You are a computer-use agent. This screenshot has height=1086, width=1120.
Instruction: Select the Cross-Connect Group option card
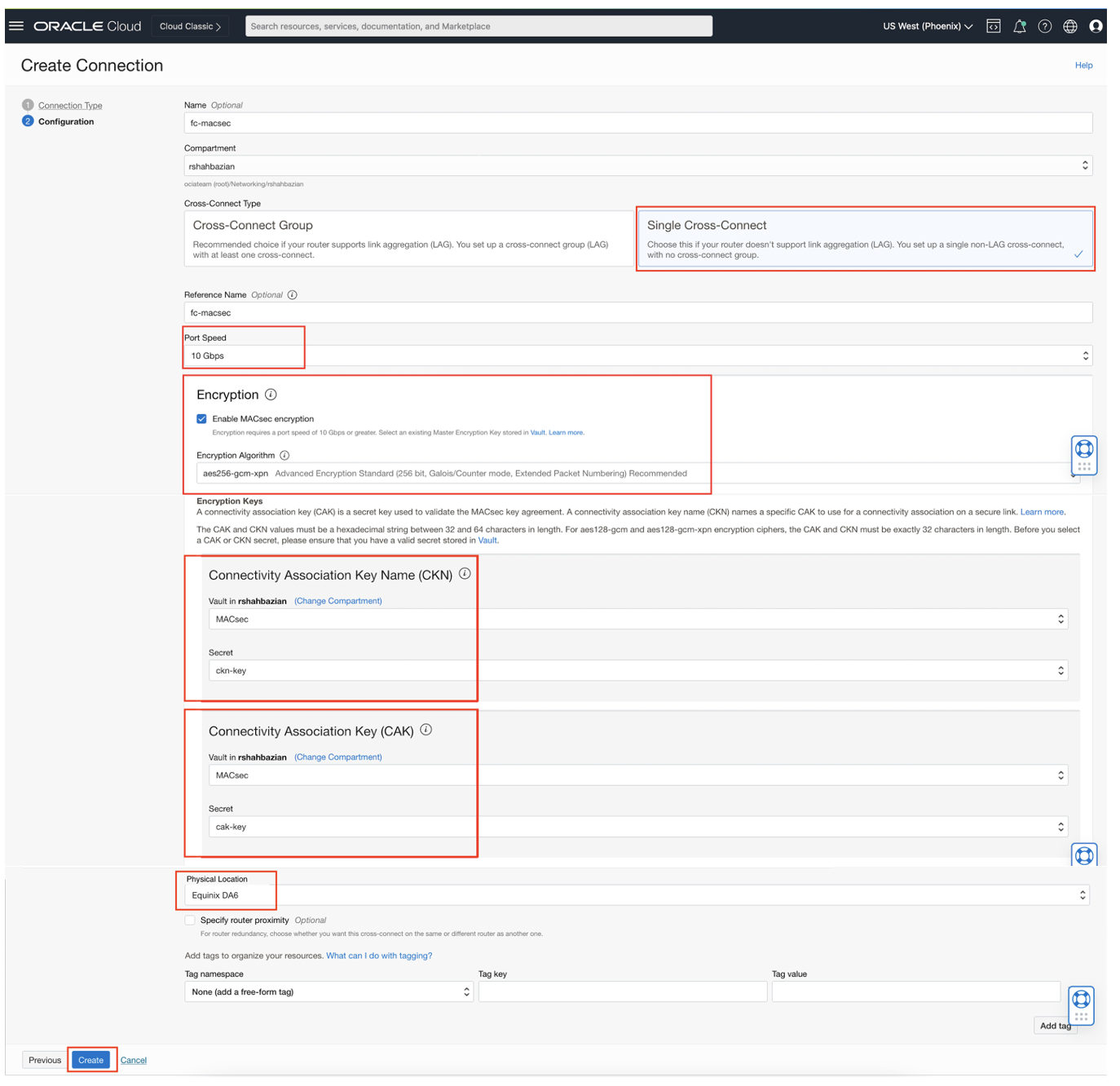tap(408, 239)
